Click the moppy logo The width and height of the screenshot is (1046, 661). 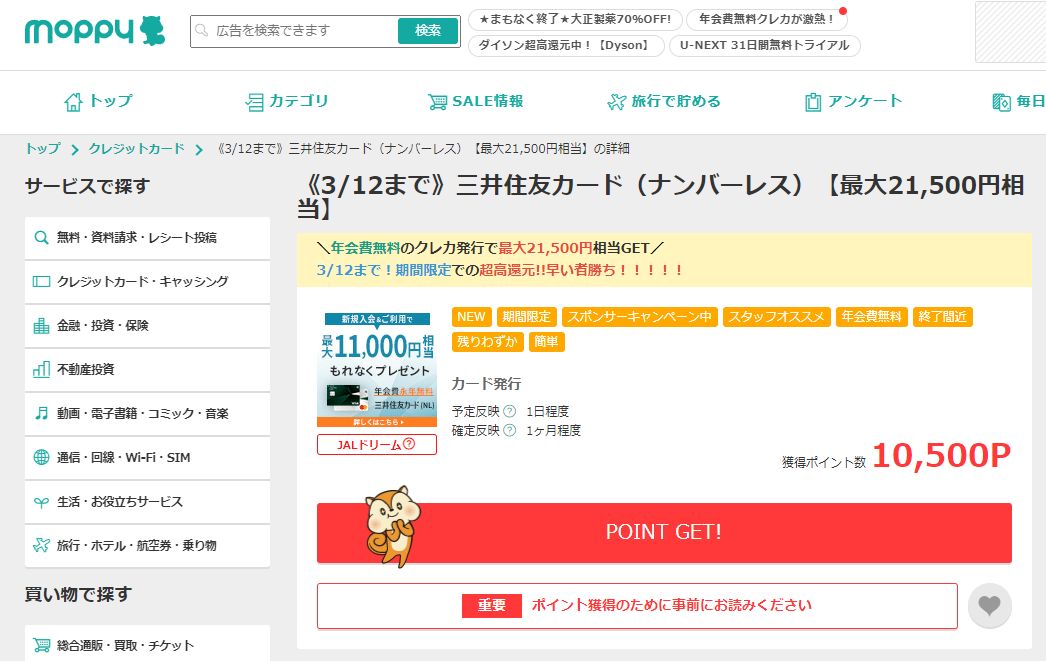pos(95,31)
